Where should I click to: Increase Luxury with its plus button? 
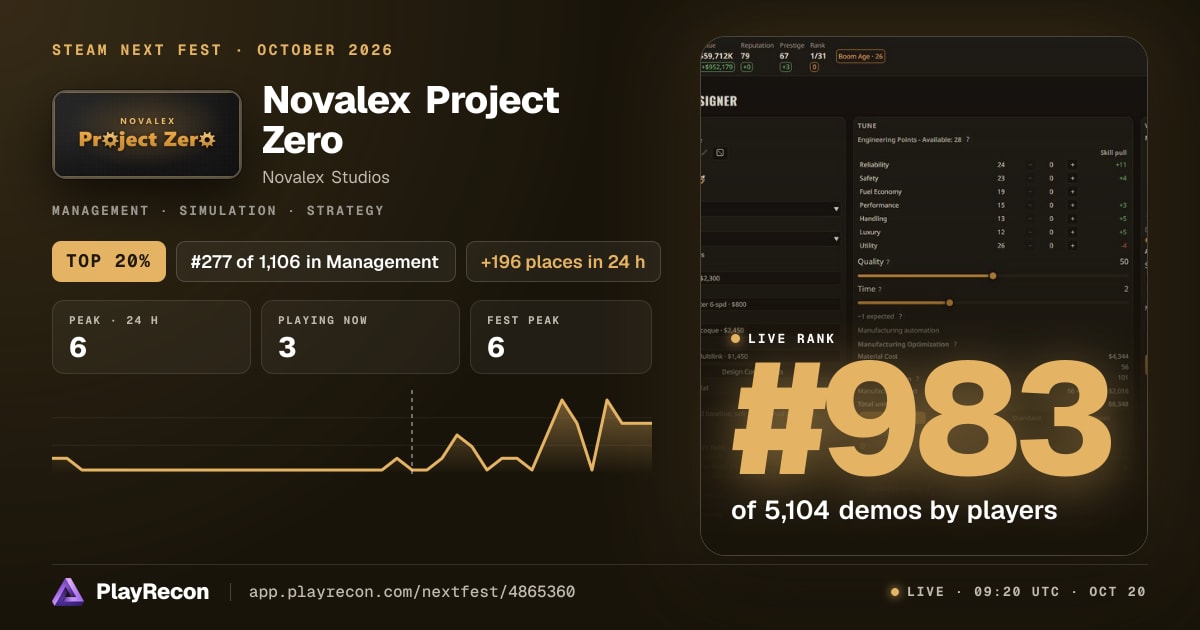[1072, 232]
